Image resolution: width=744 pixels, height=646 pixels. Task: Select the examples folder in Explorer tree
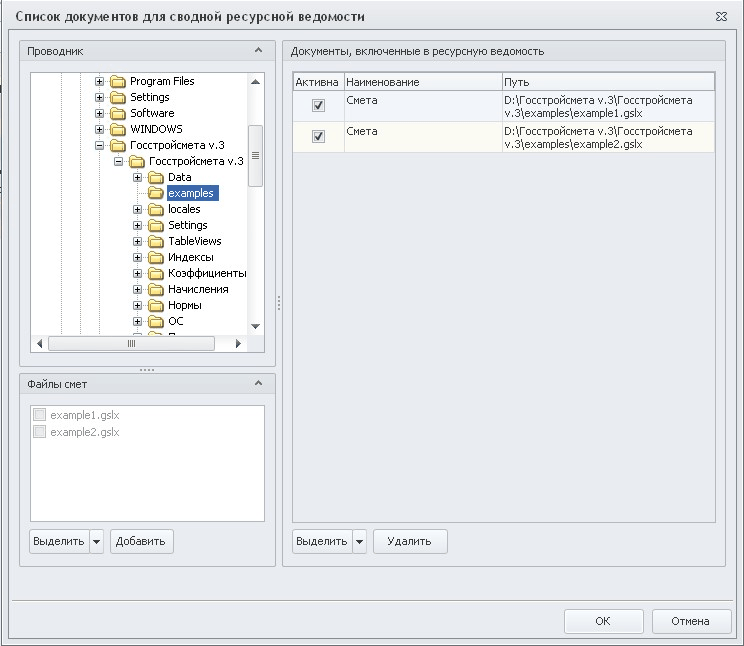point(190,193)
